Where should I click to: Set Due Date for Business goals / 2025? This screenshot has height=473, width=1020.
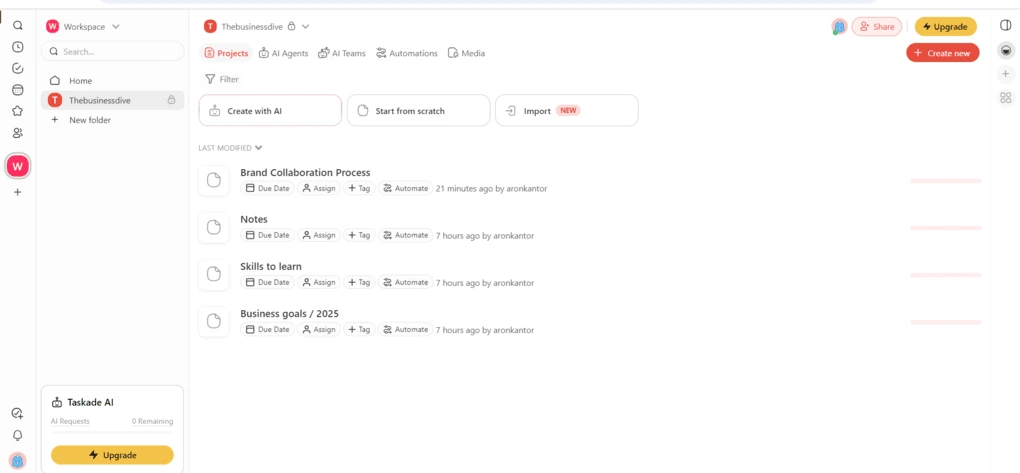click(267, 329)
